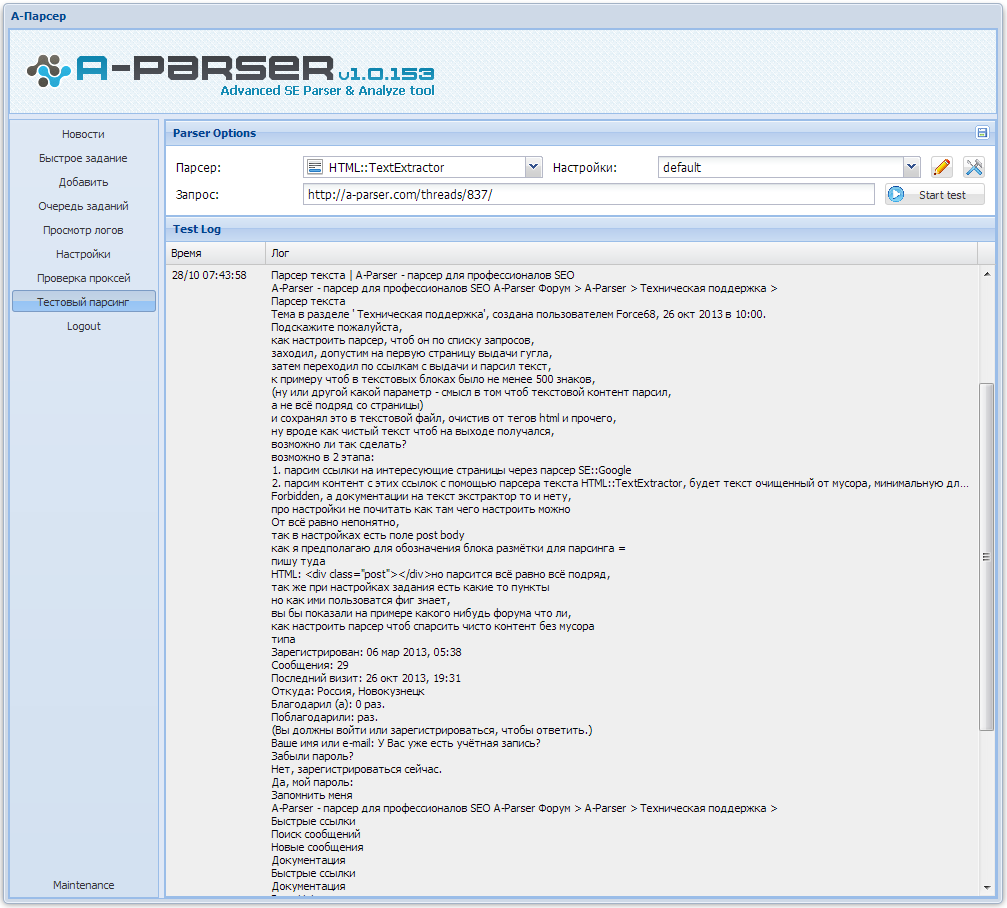1007x908 pixels.
Task: Expand the Парсер dropdown arrow
Action: [x=534, y=168]
